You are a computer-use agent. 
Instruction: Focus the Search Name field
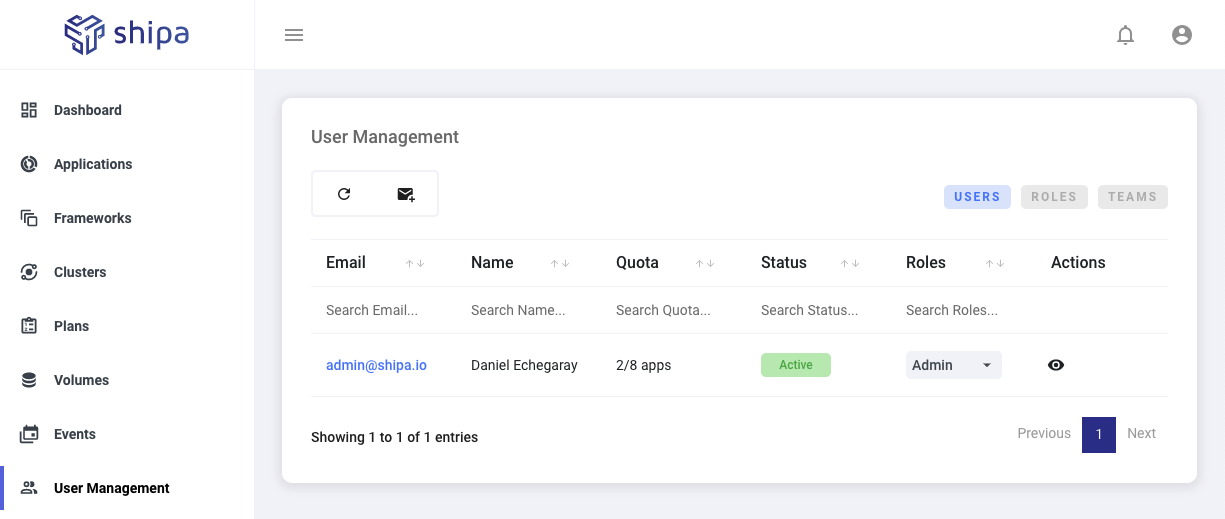(x=529, y=310)
